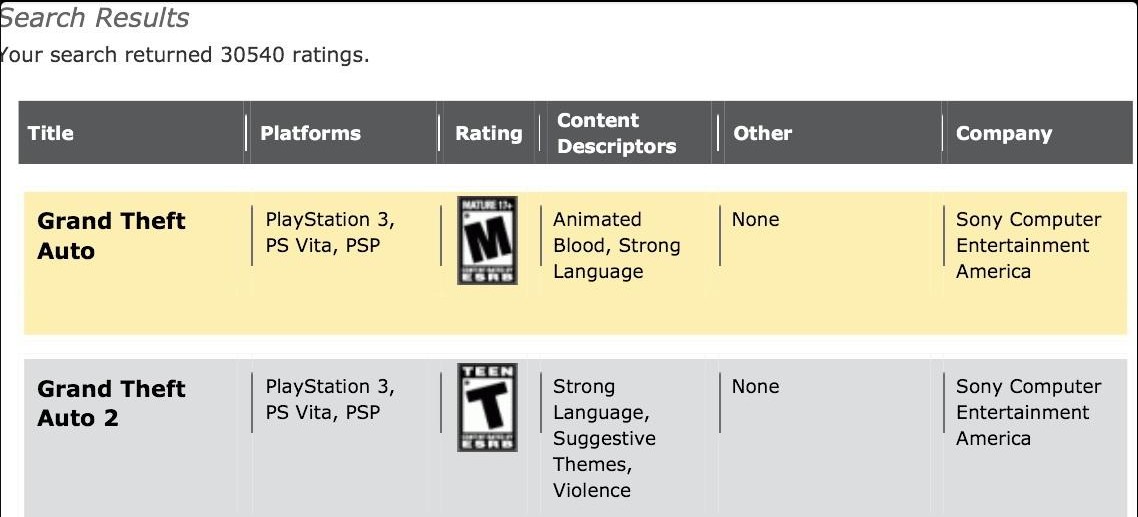Click the platforms listed for Grand Theft Auto
This screenshot has height=517, width=1138.
tap(329, 232)
